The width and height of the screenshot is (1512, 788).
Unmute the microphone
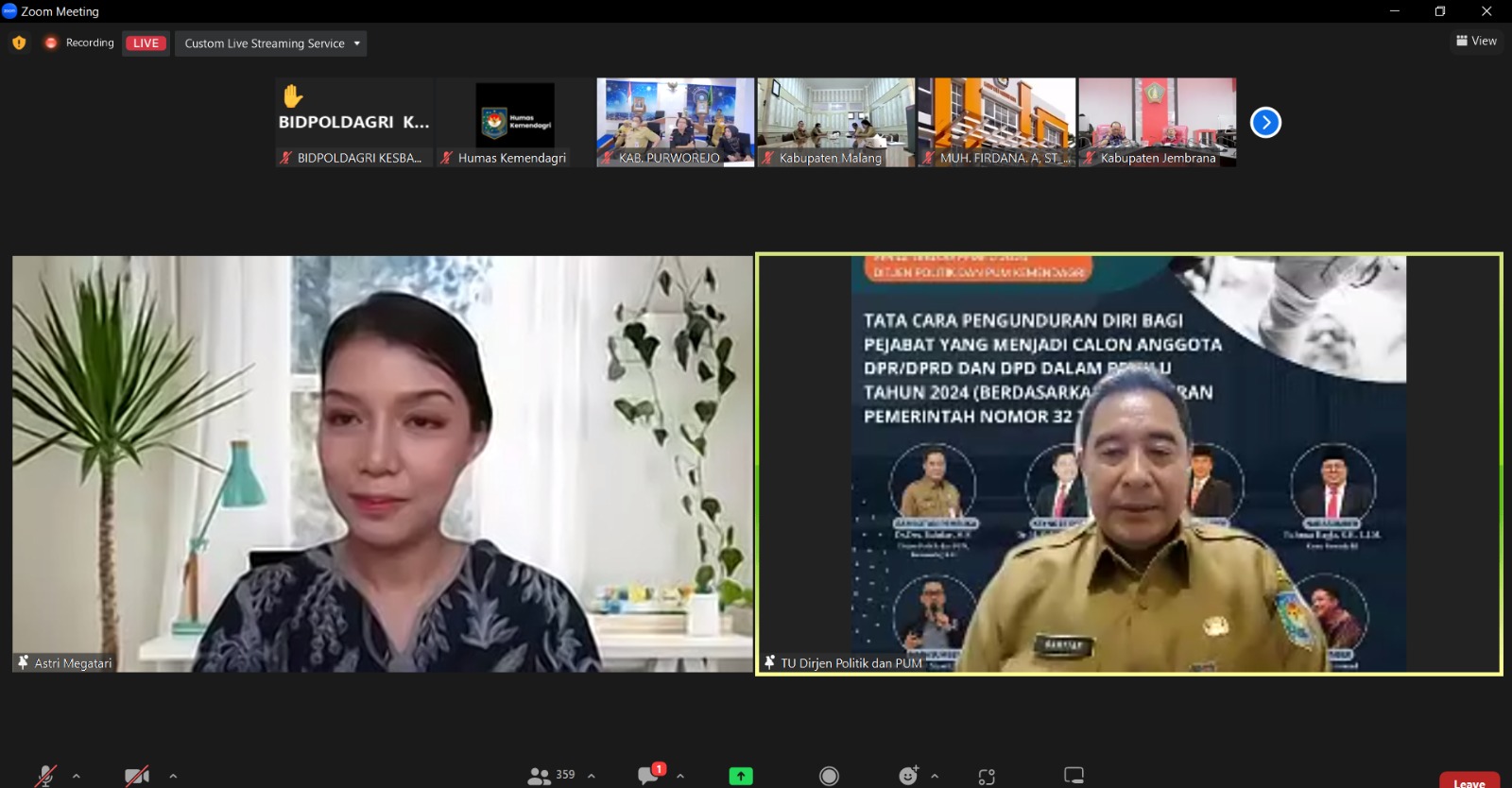[45, 776]
